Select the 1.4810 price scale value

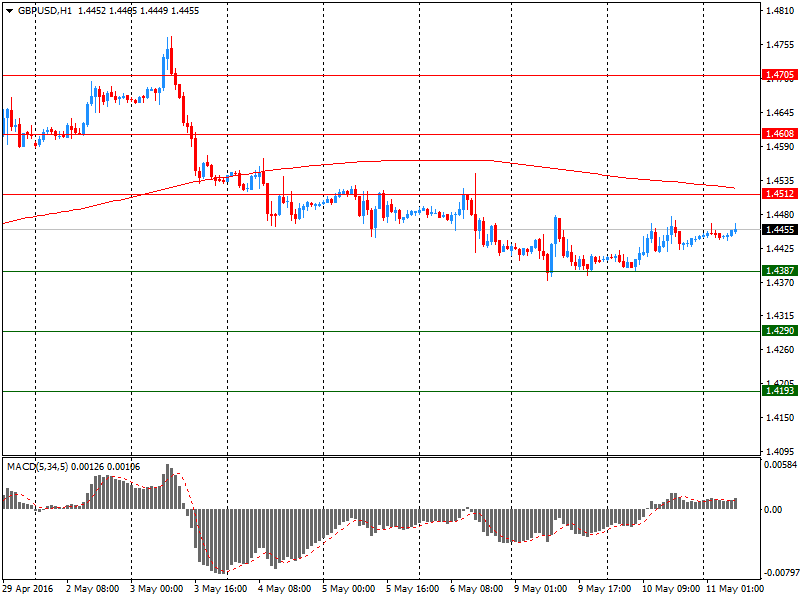[x=780, y=11]
